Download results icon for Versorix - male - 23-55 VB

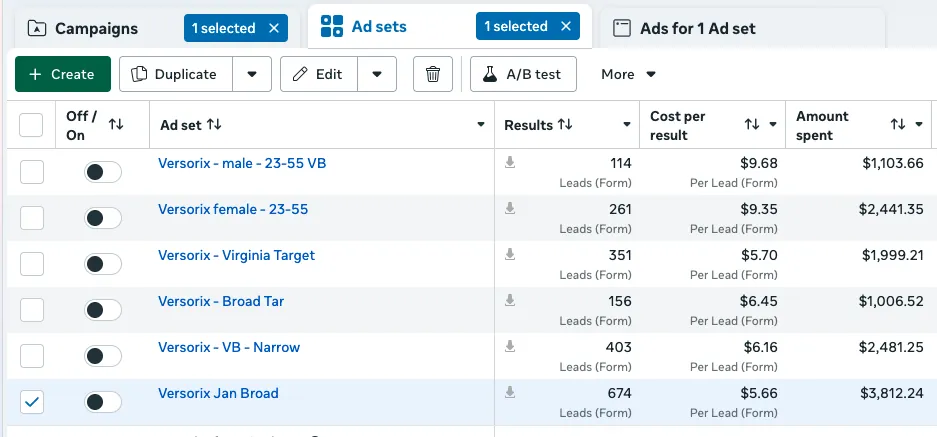pyautogui.click(x=510, y=162)
